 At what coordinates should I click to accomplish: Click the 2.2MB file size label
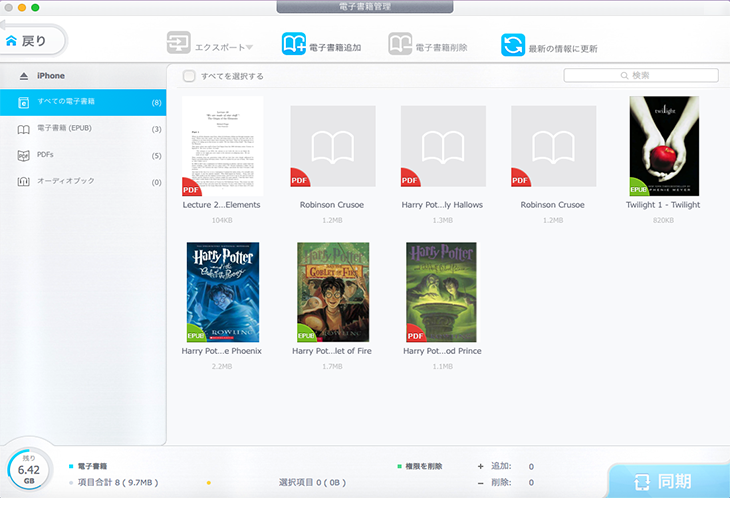coord(222,367)
